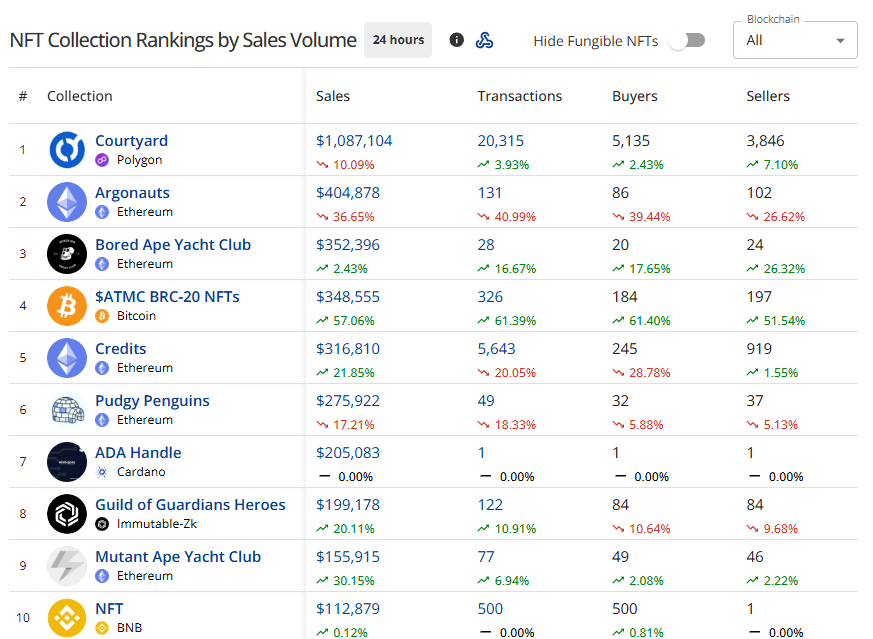Click the blue webhook icon in header
The width and height of the screenshot is (873, 639).
click(484, 40)
